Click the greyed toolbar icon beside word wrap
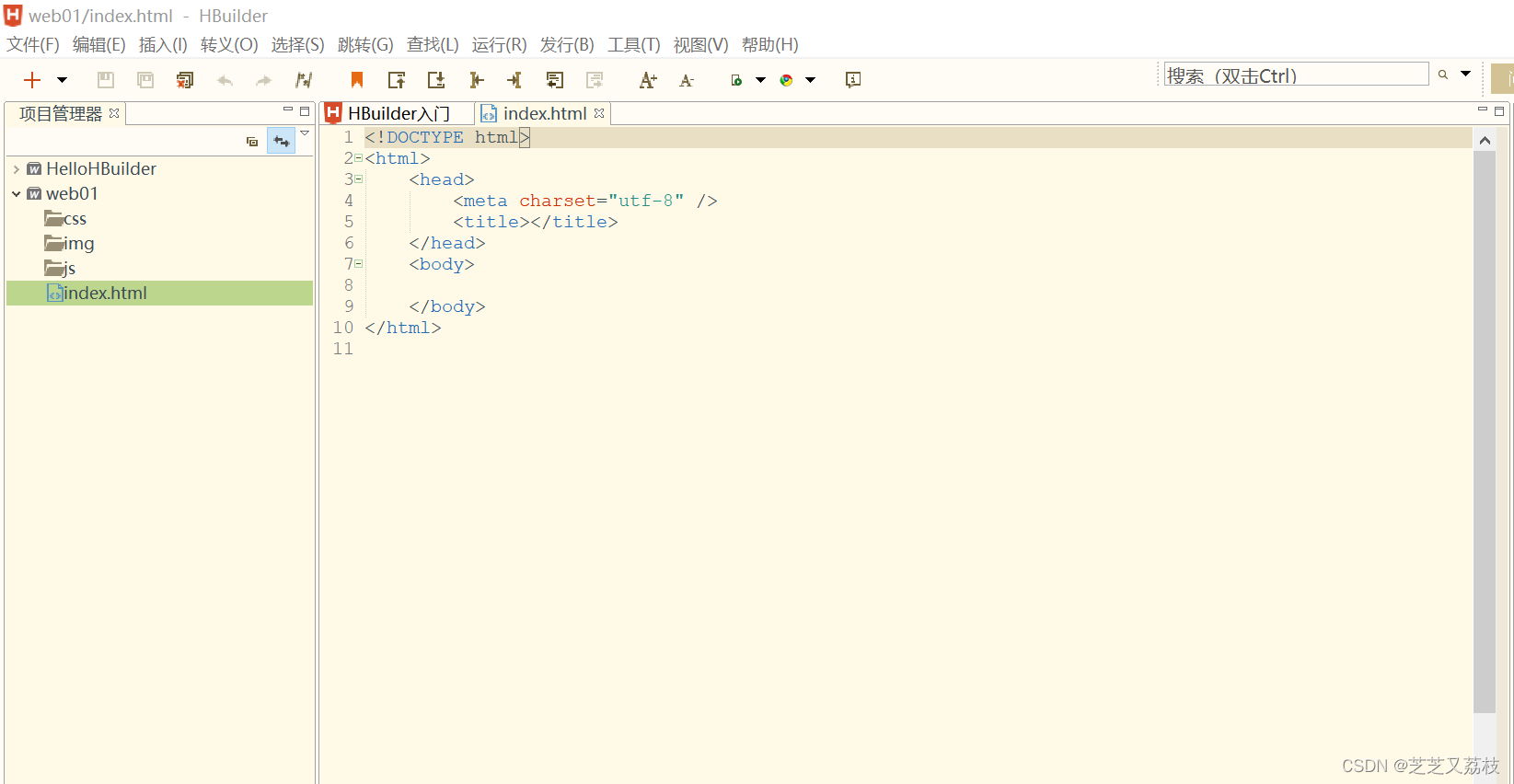1514x784 pixels. click(x=595, y=80)
